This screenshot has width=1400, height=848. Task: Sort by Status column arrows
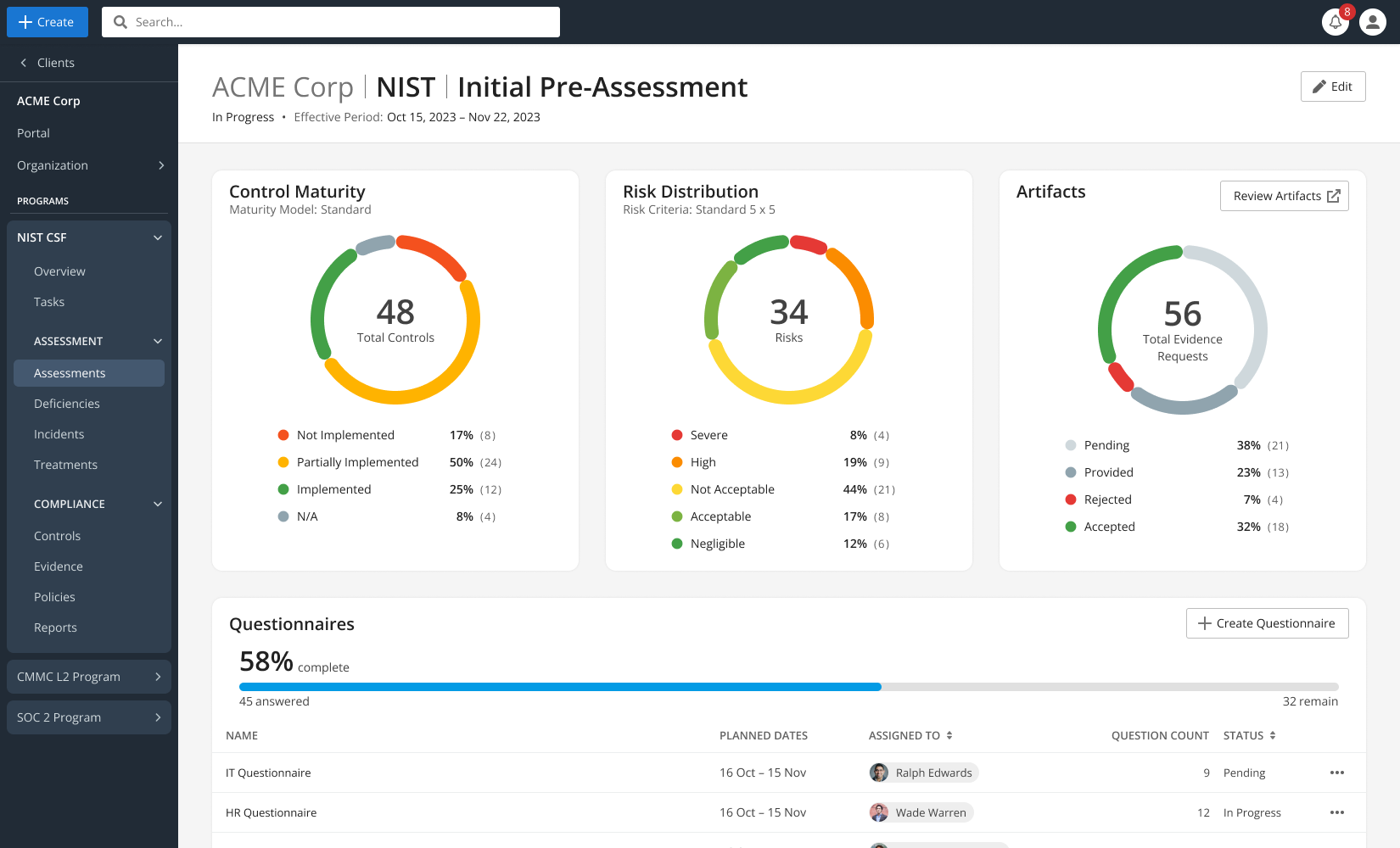click(x=1273, y=735)
